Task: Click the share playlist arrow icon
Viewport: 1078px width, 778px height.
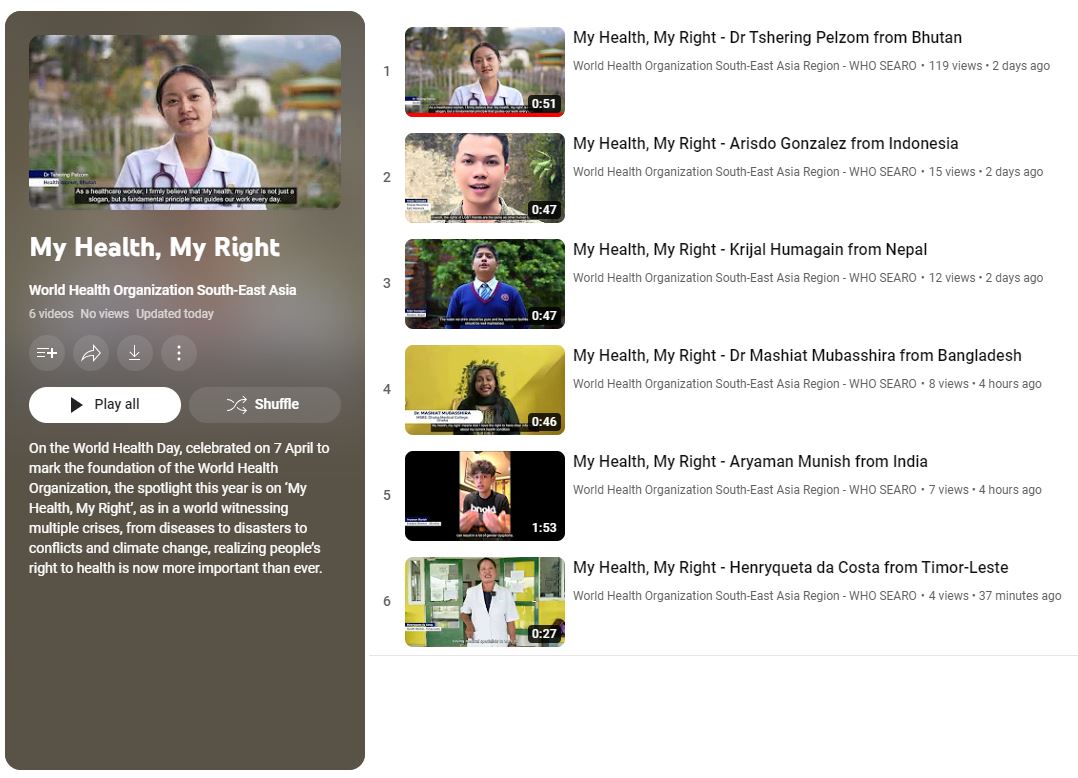Action: tap(91, 353)
